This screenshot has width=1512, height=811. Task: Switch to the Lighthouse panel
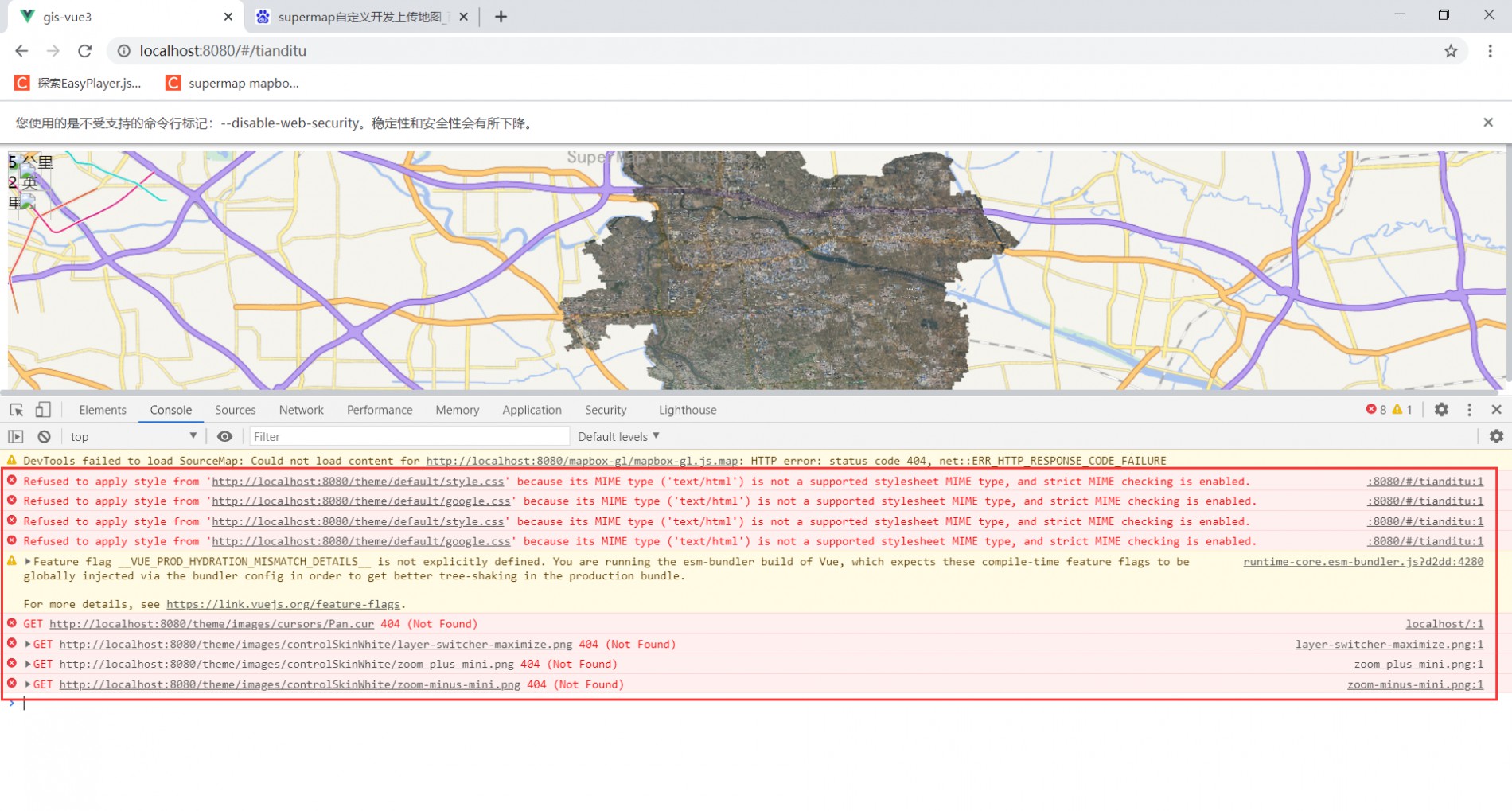click(688, 410)
